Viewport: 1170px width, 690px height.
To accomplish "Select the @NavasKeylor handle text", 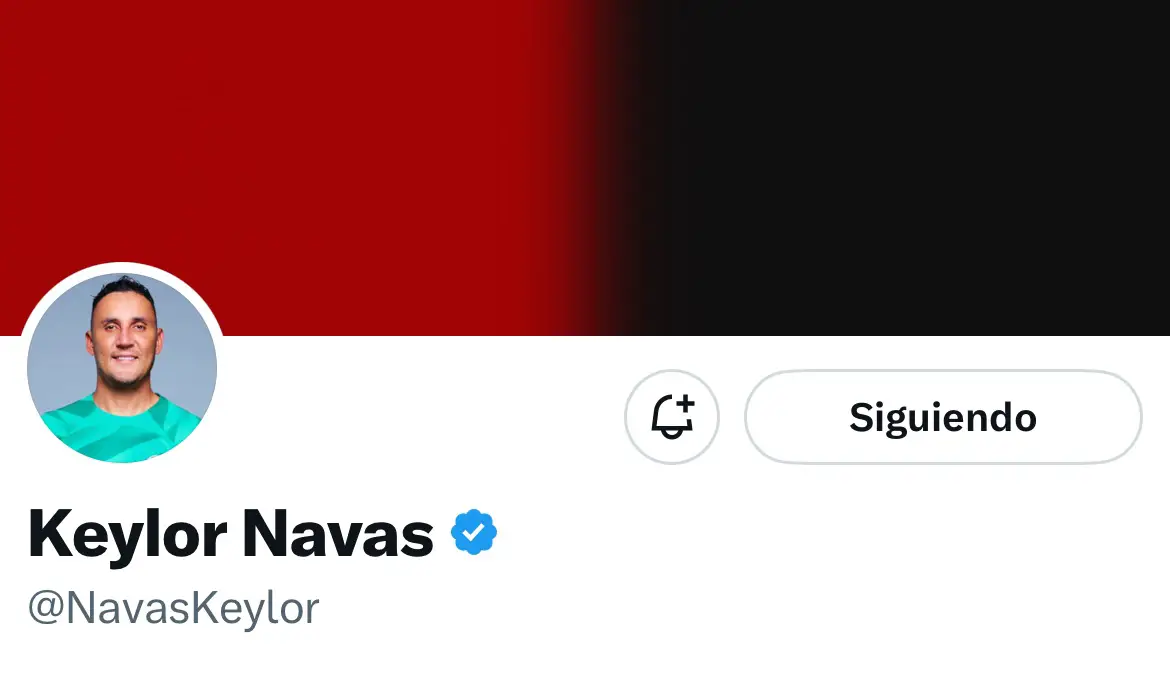I will click(174, 608).
